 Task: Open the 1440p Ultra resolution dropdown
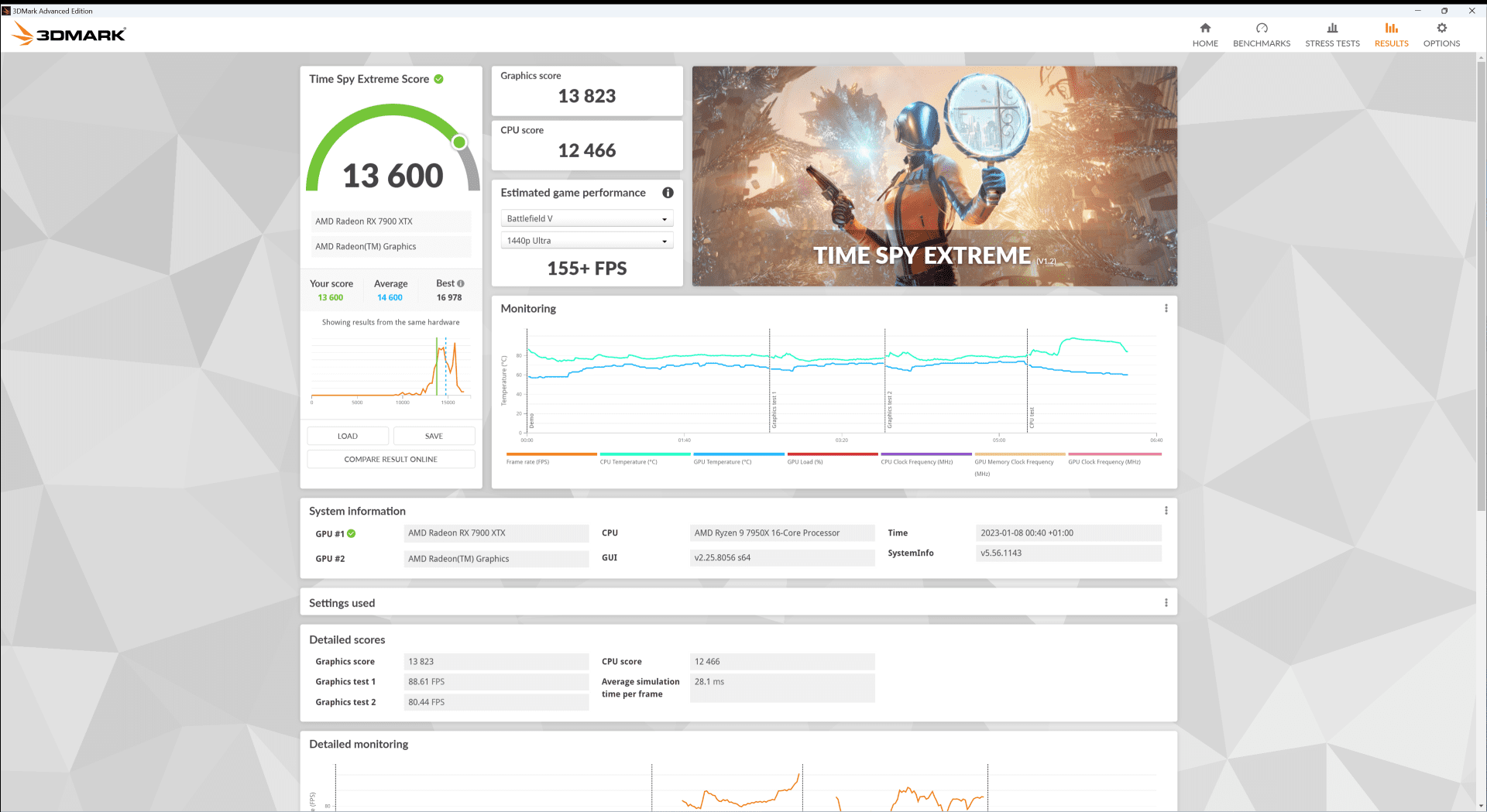587,241
